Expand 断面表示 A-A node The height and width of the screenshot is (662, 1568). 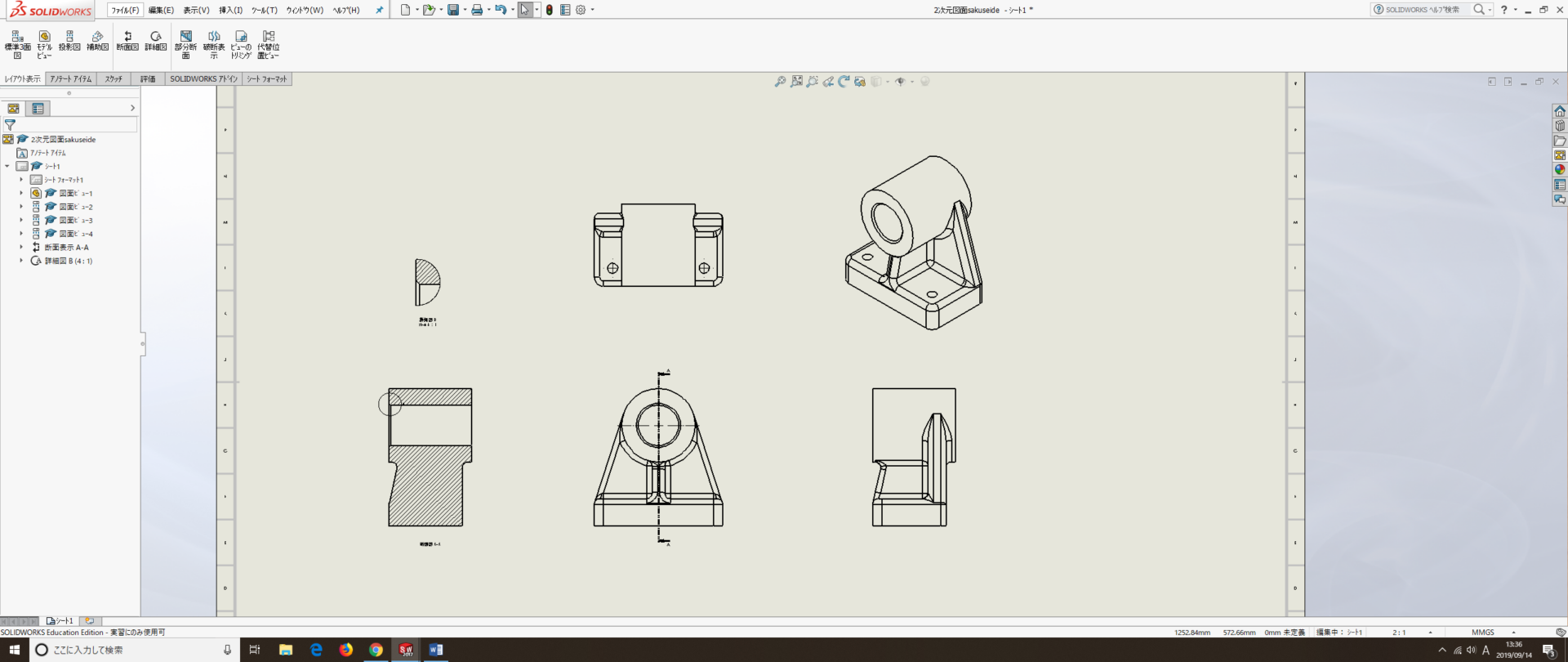pos(21,247)
